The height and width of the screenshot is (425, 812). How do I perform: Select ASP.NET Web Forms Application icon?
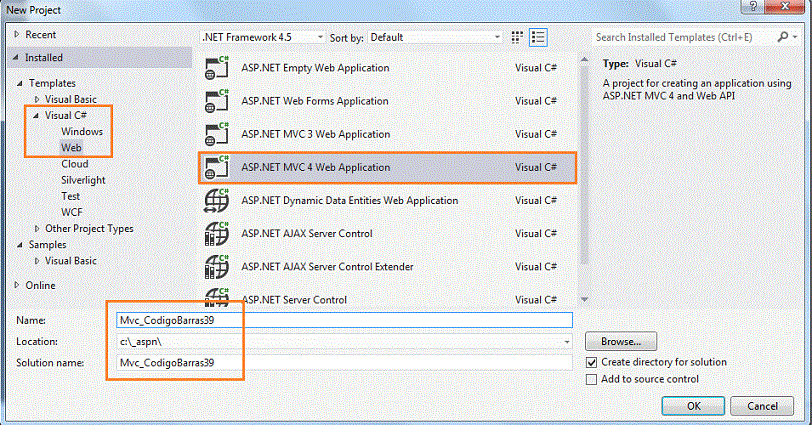216,101
